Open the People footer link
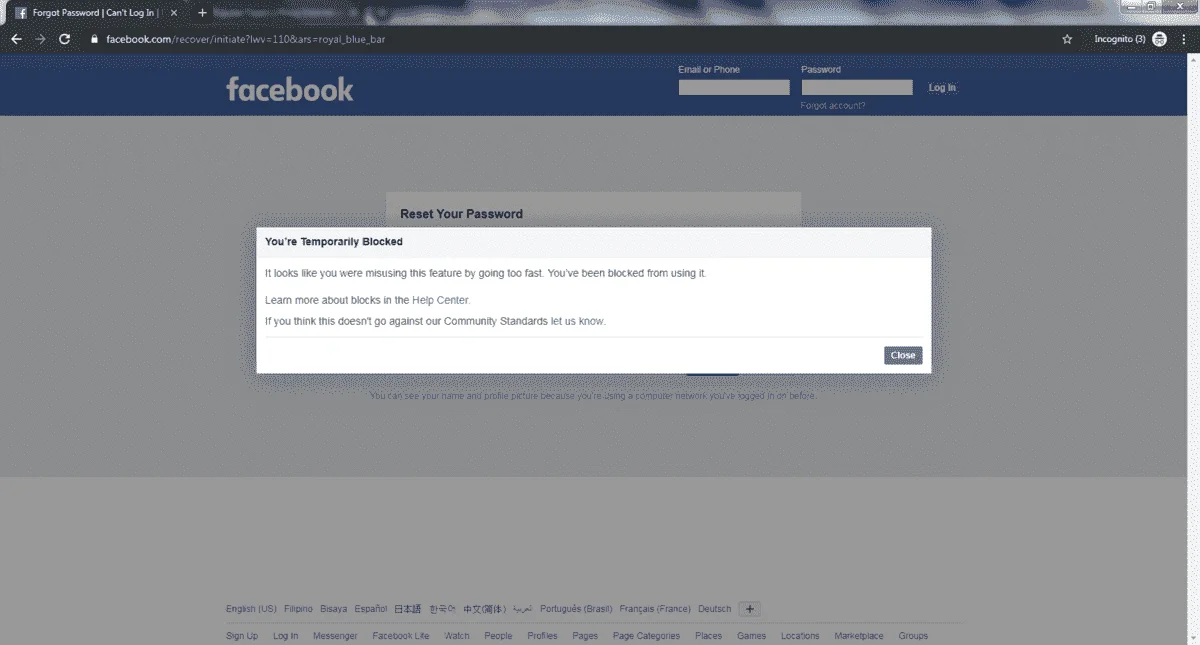This screenshot has width=1200, height=645. pos(498,636)
